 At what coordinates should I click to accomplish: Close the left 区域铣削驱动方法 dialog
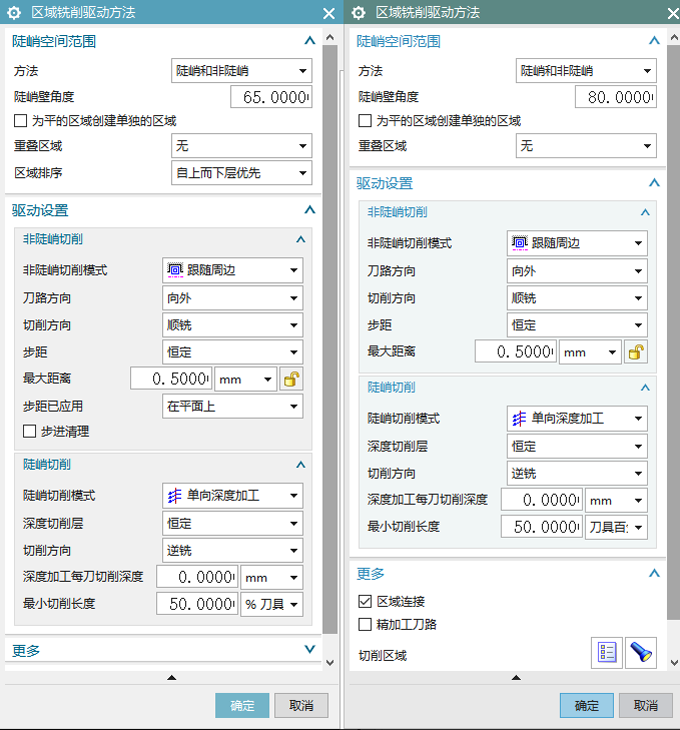click(x=329, y=13)
